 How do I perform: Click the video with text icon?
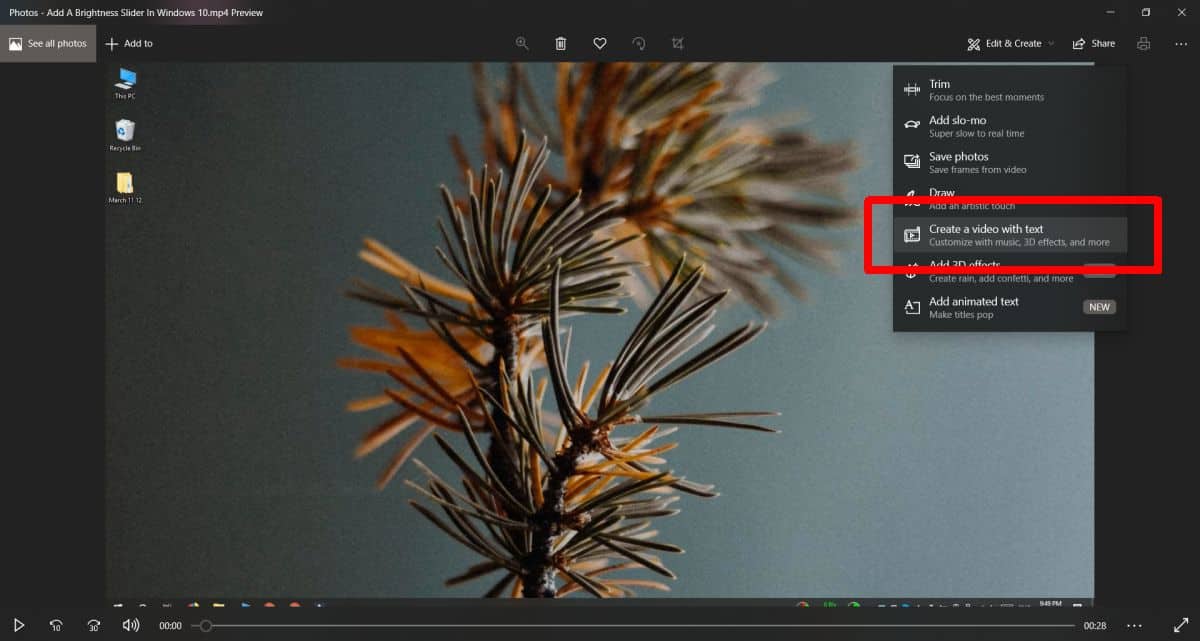click(x=912, y=235)
